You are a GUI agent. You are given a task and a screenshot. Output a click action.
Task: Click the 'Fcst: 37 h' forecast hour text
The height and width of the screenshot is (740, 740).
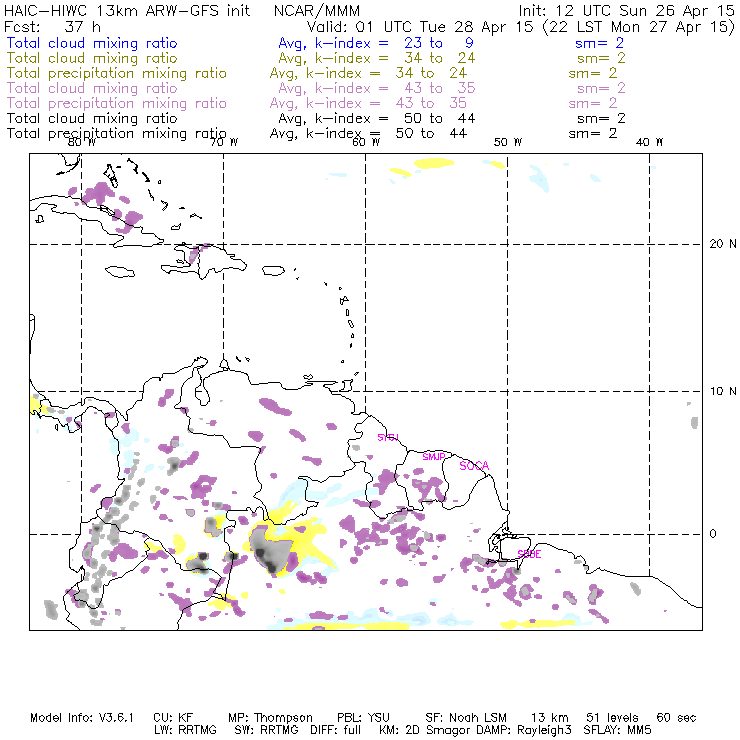(x=52, y=26)
